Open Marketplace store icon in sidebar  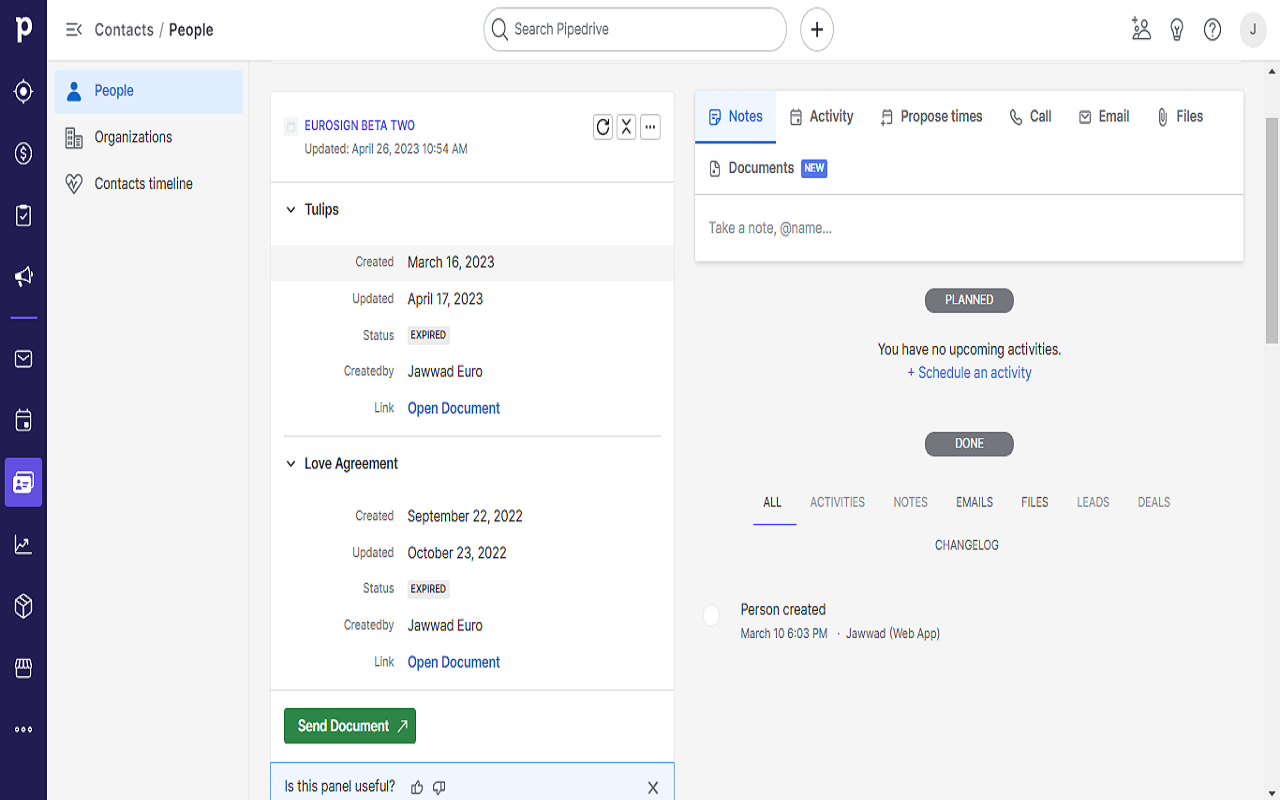[23, 667]
